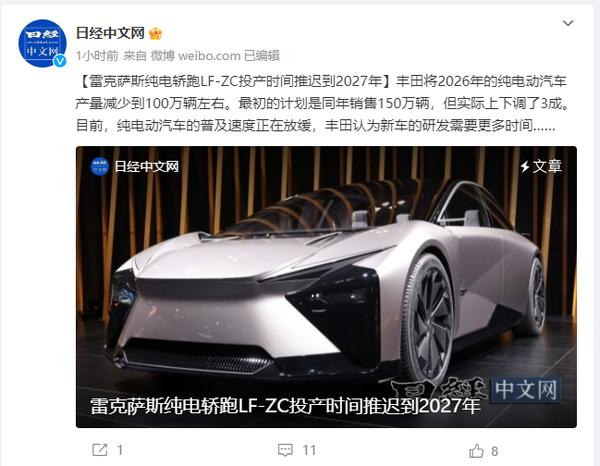Click the 日经中文网 label inside article card
Image resolution: width=600 pixels, height=466 pixels.
click(x=147, y=166)
